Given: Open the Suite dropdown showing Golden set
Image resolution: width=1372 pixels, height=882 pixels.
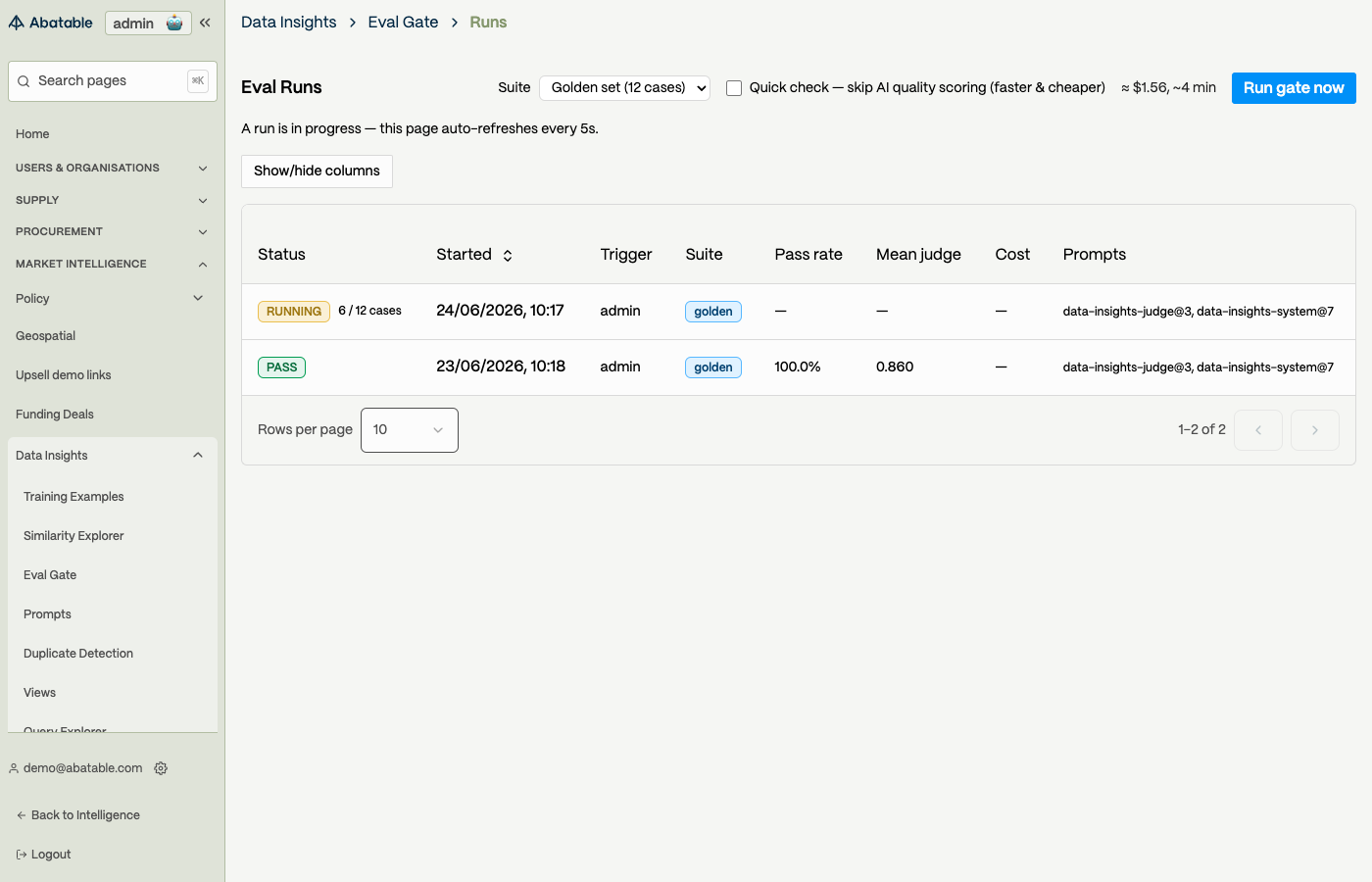Looking at the screenshot, I should click(x=624, y=88).
